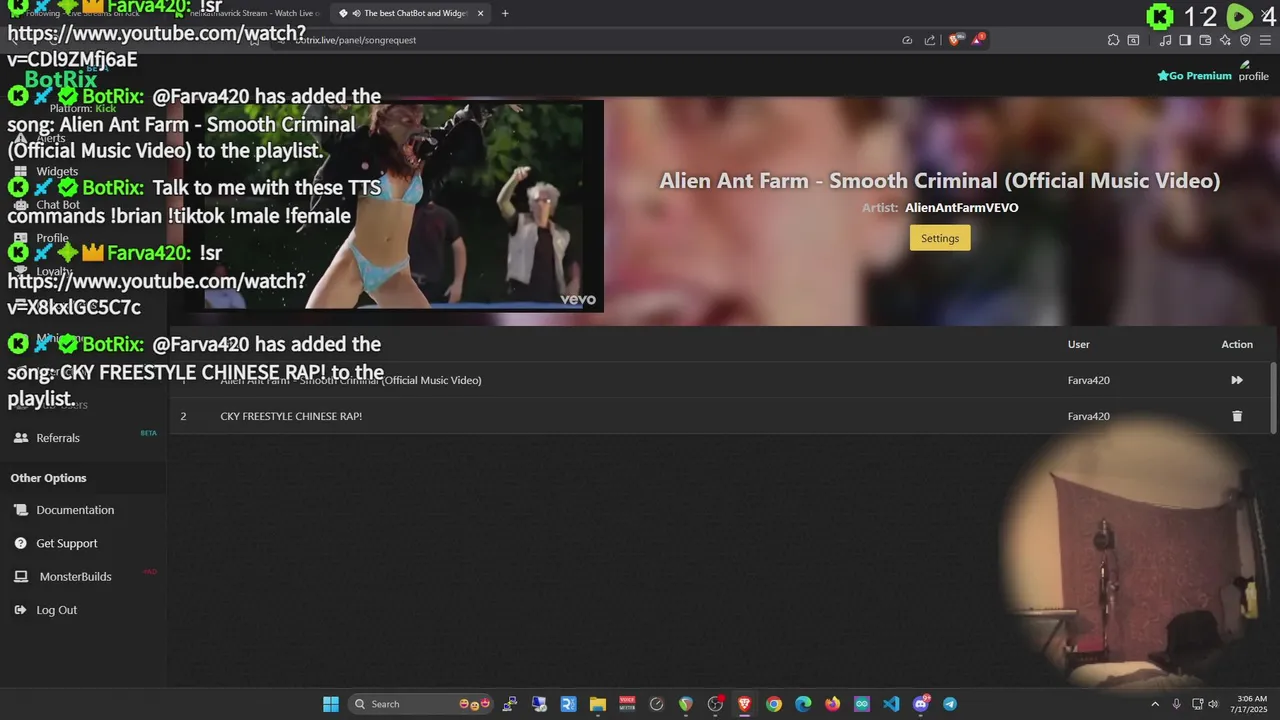Click the Go Premium link

1194,76
